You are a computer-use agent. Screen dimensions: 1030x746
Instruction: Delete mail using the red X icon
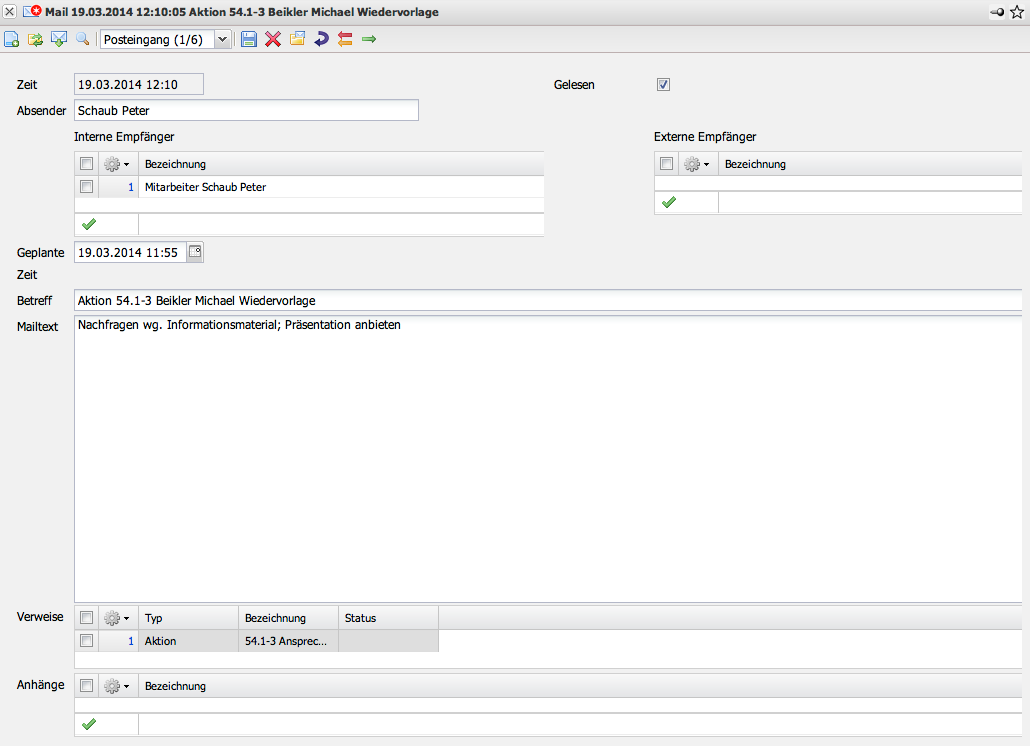click(273, 39)
